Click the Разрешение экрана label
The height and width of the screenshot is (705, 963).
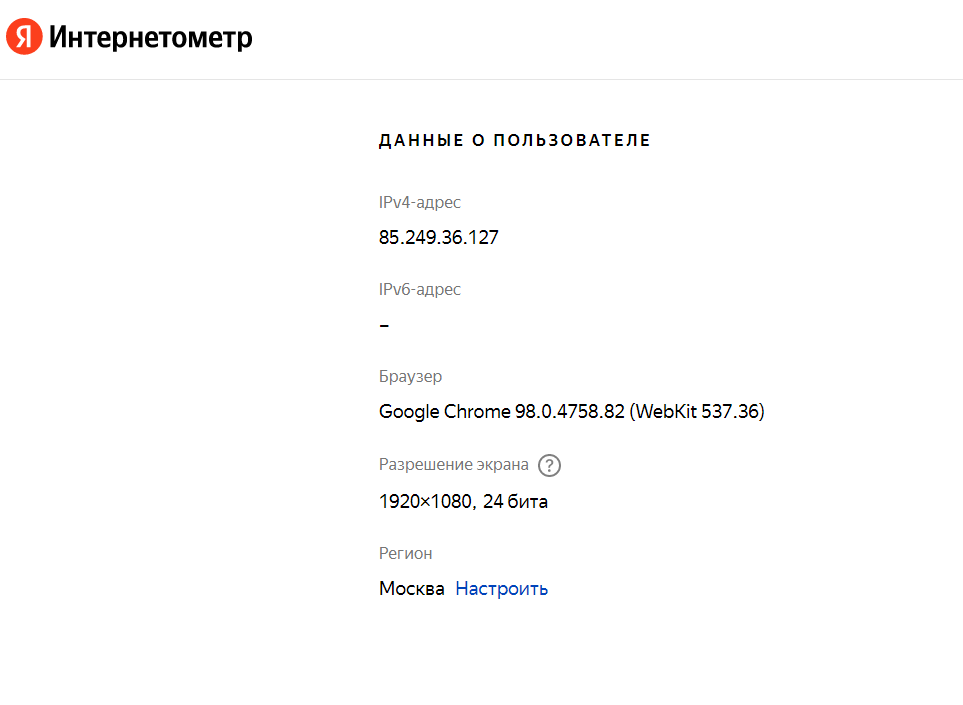tap(453, 464)
